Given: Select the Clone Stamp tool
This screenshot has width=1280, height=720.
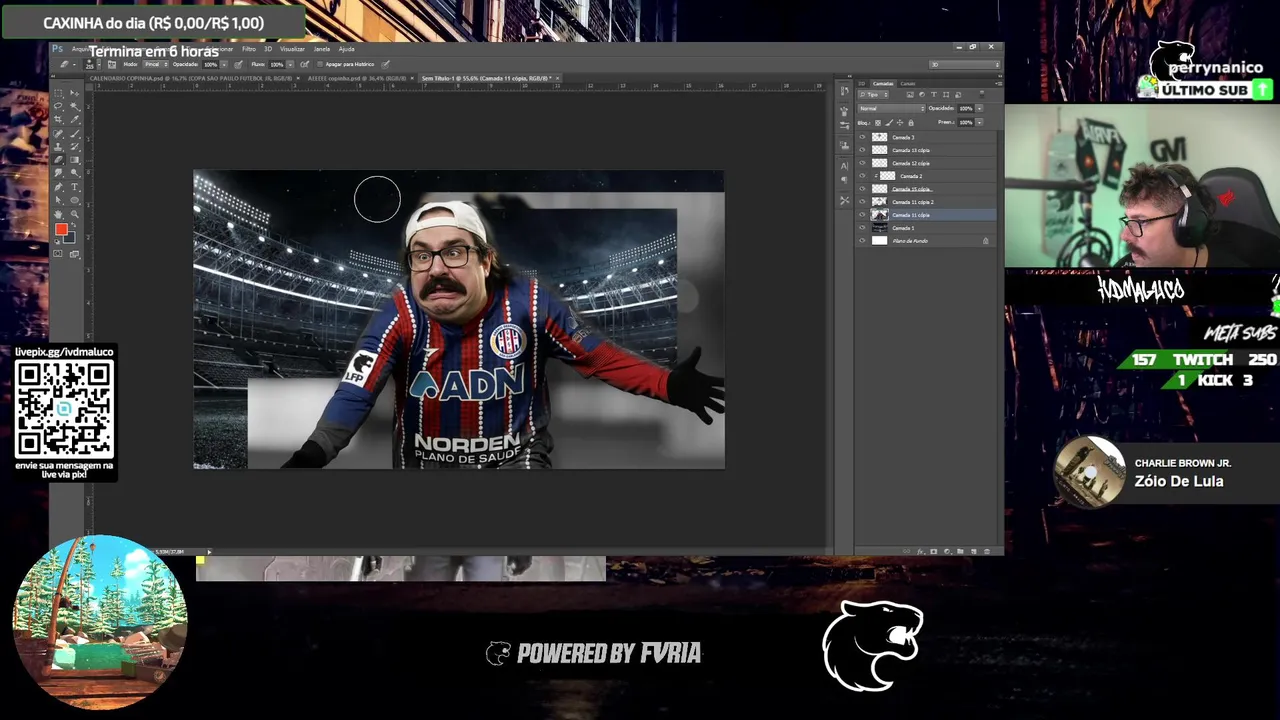Looking at the screenshot, I should (58, 146).
